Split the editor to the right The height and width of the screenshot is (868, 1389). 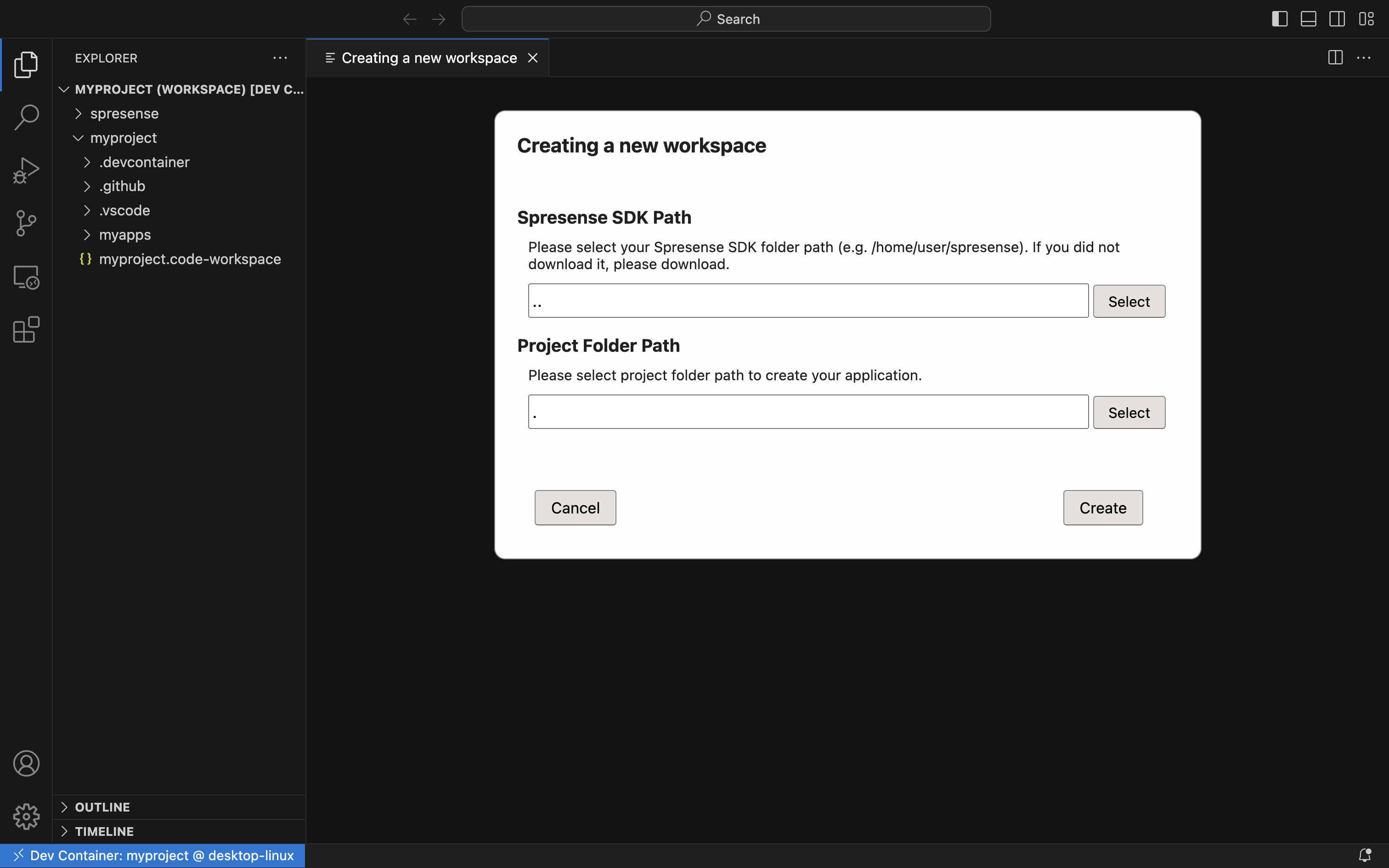click(1335, 57)
